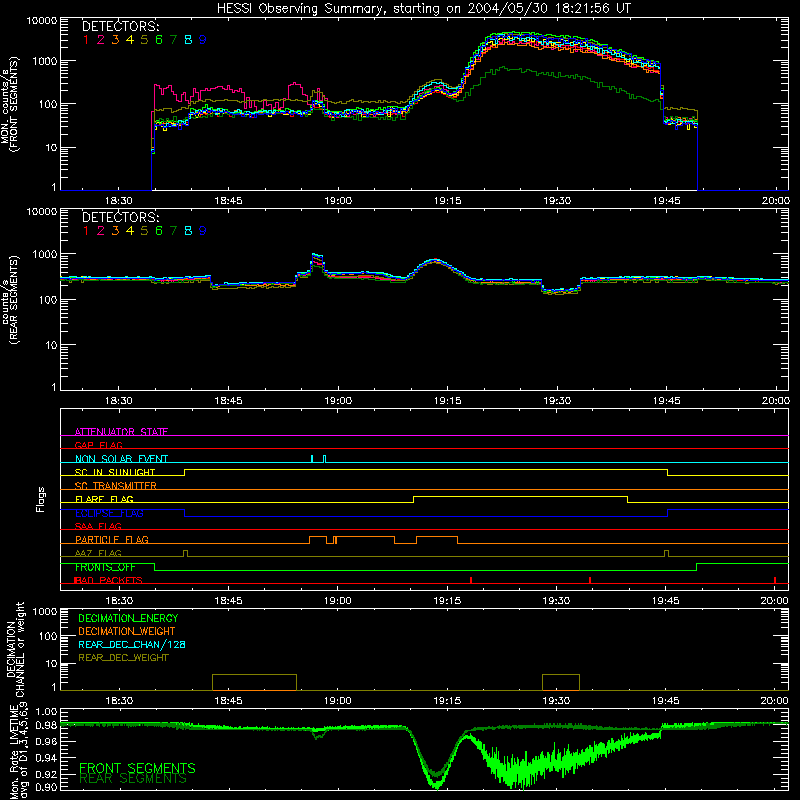Click the DECIMATION_ENERGY legend entry
The width and height of the screenshot is (800, 800).
pos(128,618)
